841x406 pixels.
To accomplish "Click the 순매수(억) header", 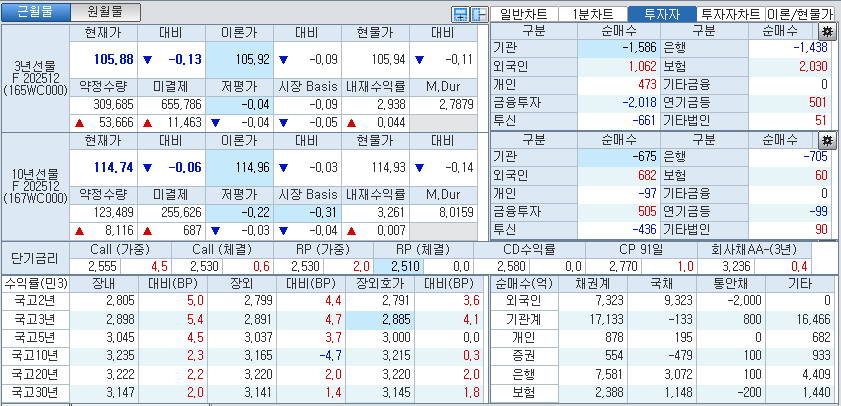I will coord(524,284).
